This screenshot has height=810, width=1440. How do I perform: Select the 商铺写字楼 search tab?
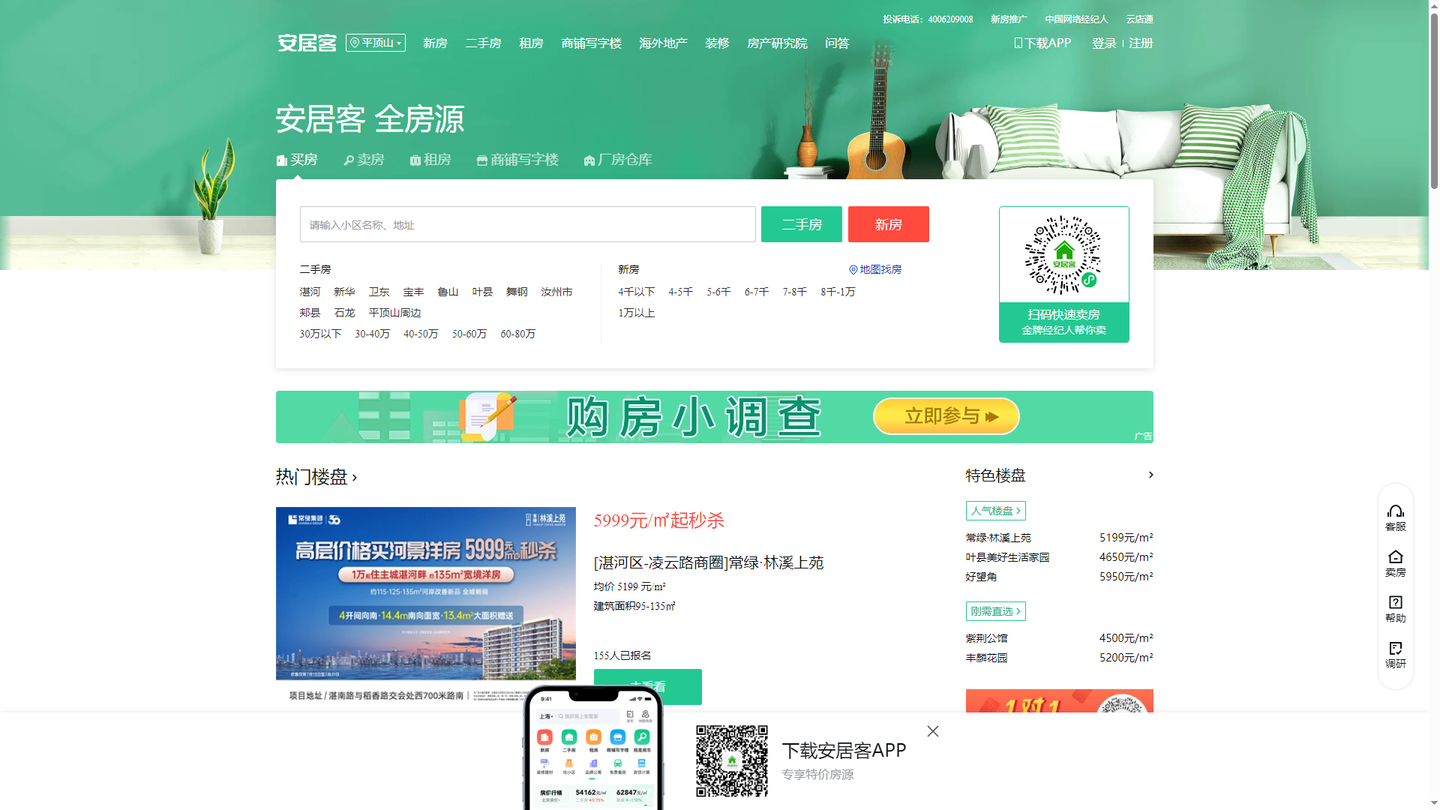click(517, 160)
